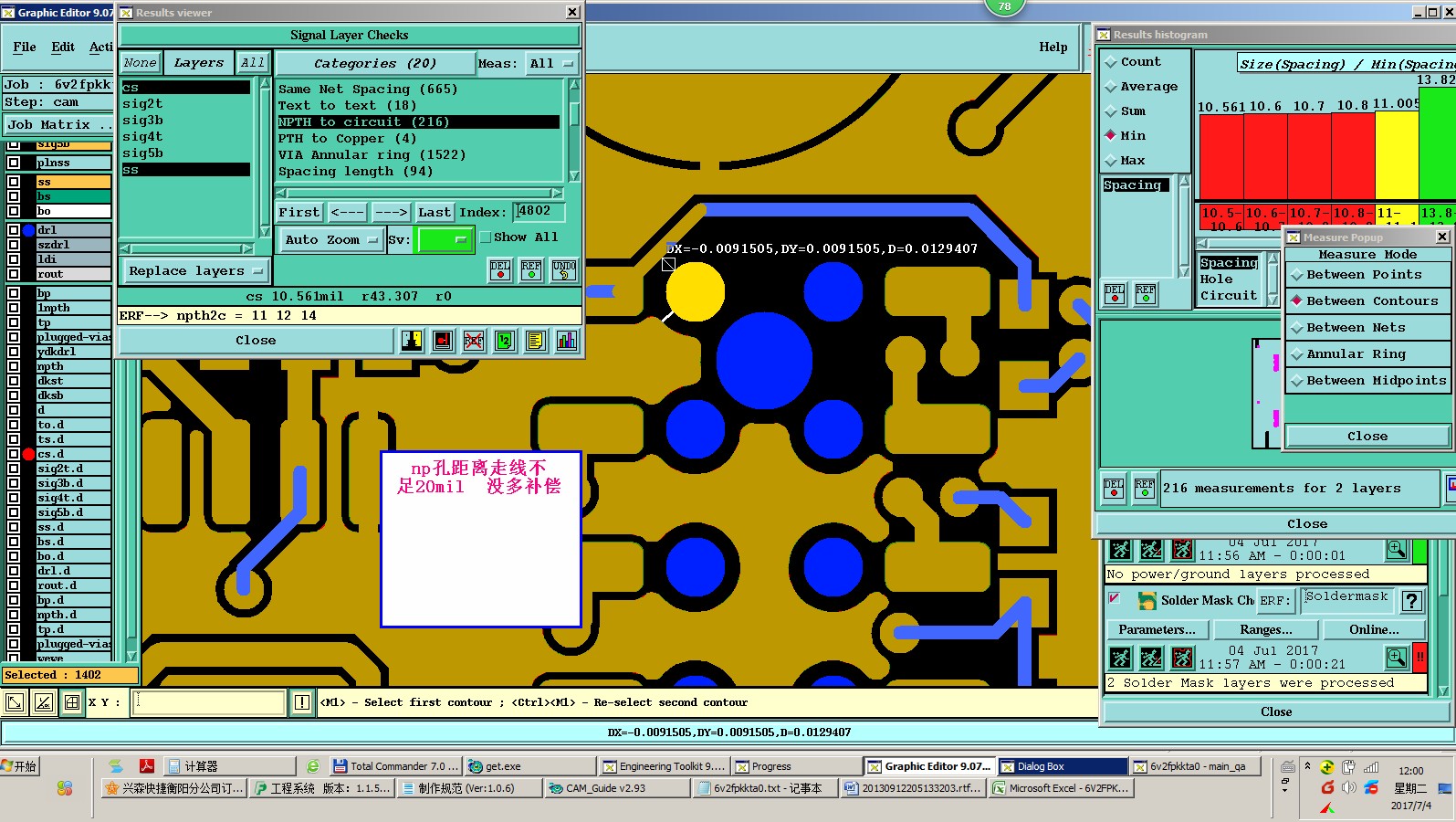Click the red status indicator with exclamation marks
Viewport: 1456px width, 822px height.
click(1419, 657)
